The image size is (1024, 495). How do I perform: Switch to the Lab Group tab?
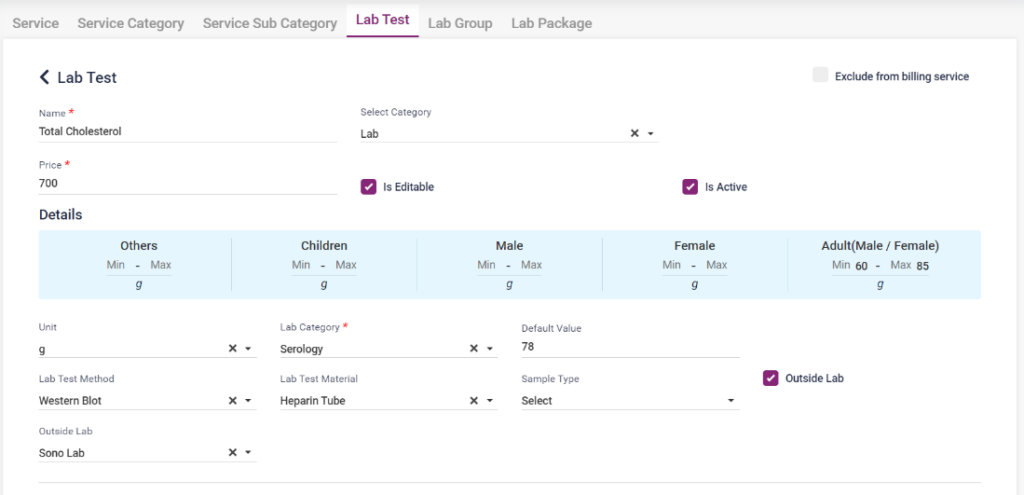[460, 23]
